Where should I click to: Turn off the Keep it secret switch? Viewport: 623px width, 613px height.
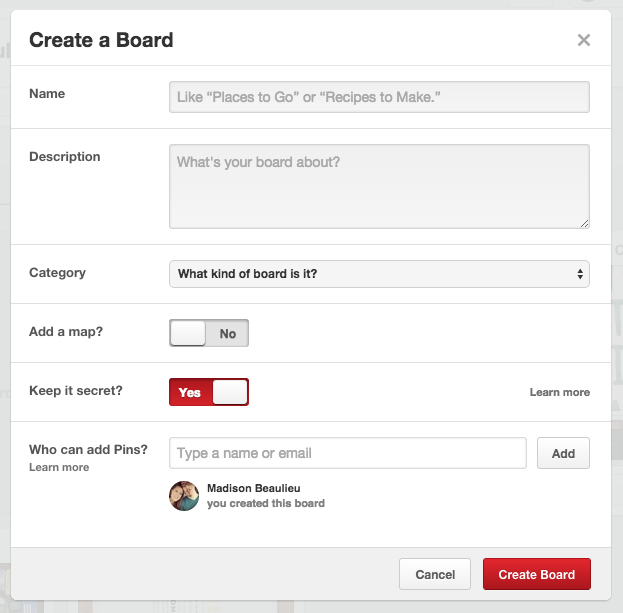pos(209,392)
